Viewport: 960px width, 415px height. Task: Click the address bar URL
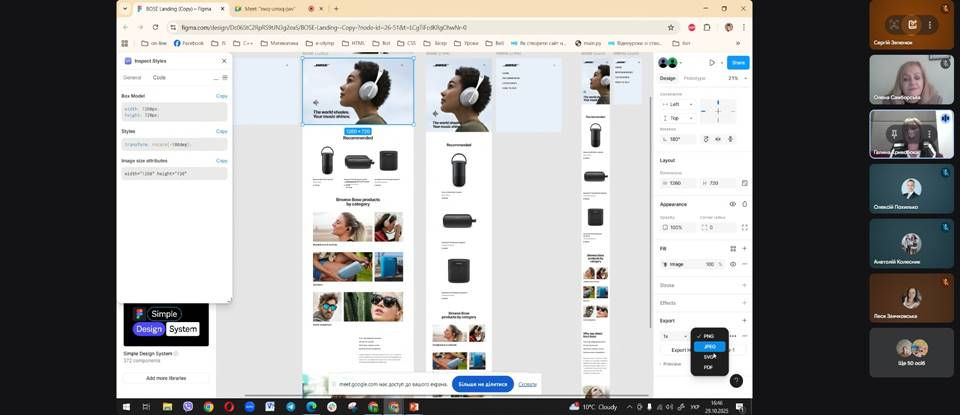point(323,28)
